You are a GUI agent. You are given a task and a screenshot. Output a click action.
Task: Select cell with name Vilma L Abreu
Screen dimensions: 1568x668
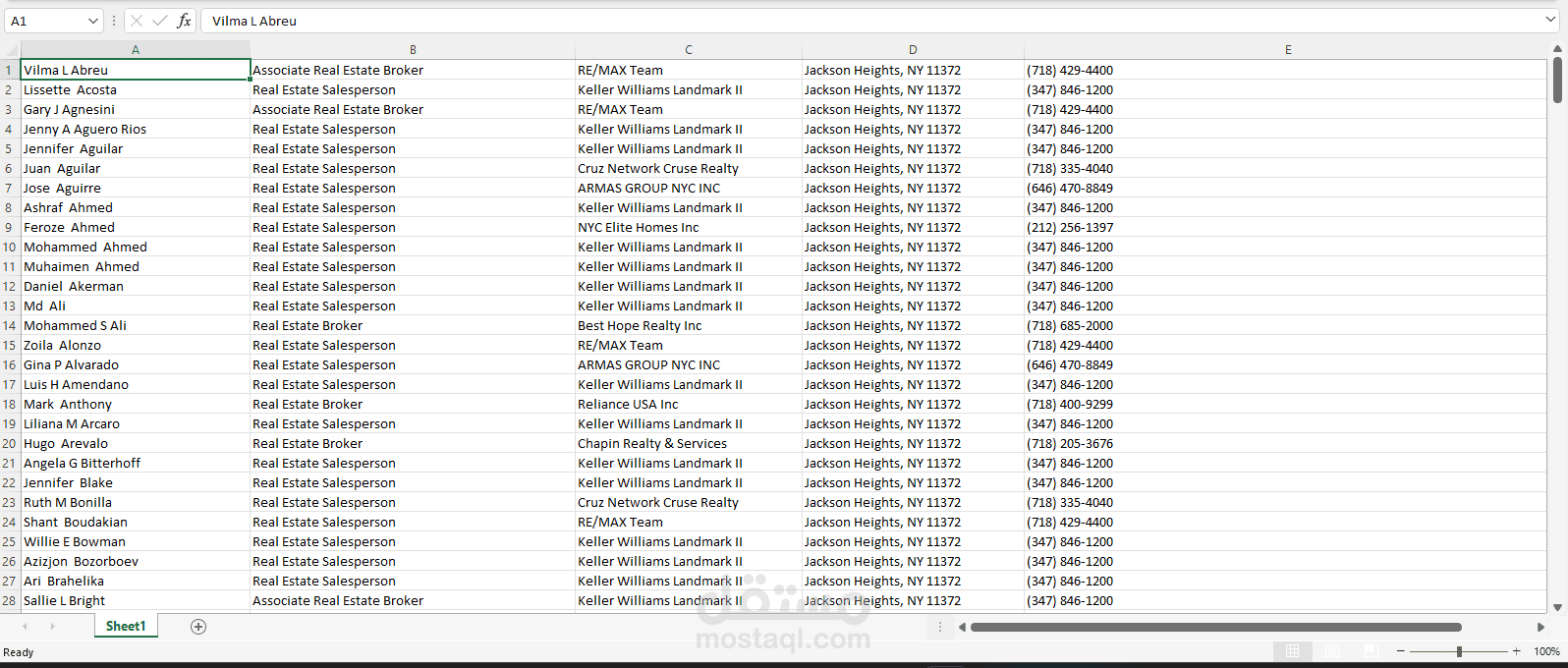(136, 70)
